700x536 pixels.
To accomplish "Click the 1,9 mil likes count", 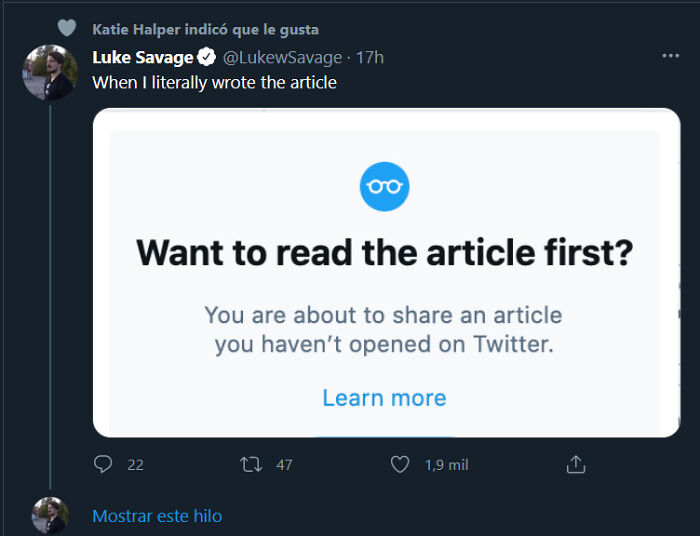I will coord(446,464).
